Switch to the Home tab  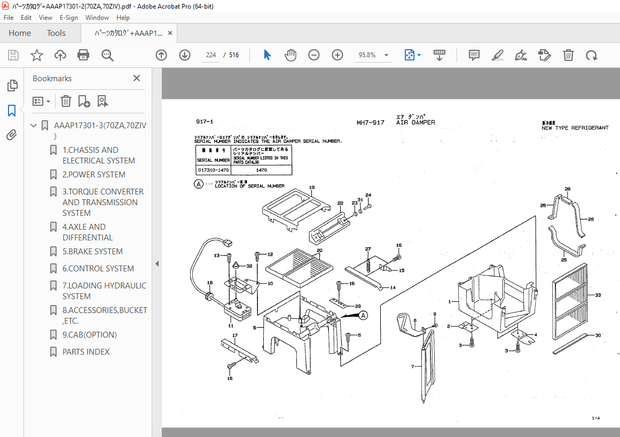pyautogui.click(x=20, y=33)
